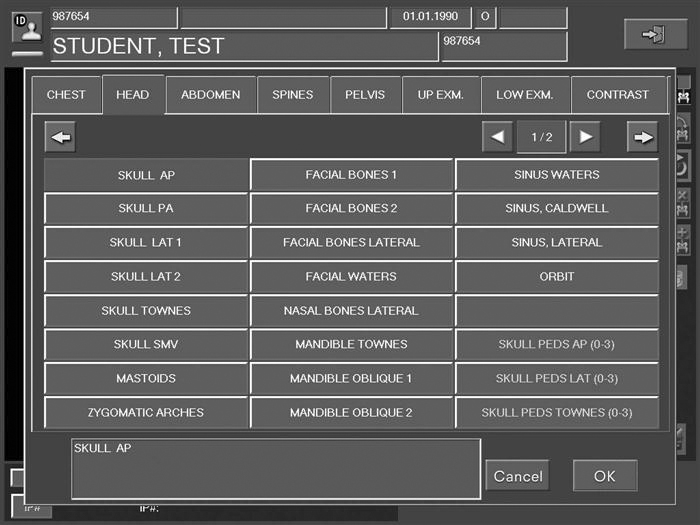700x525 pixels.
Task: Switch to the CONTRAST tab
Action: click(617, 95)
